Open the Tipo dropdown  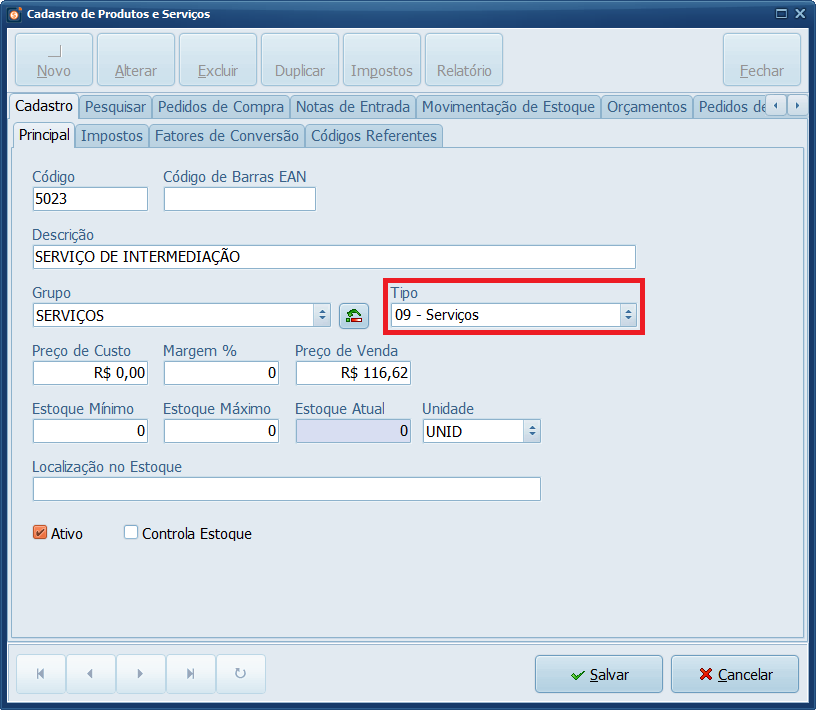(x=627, y=315)
